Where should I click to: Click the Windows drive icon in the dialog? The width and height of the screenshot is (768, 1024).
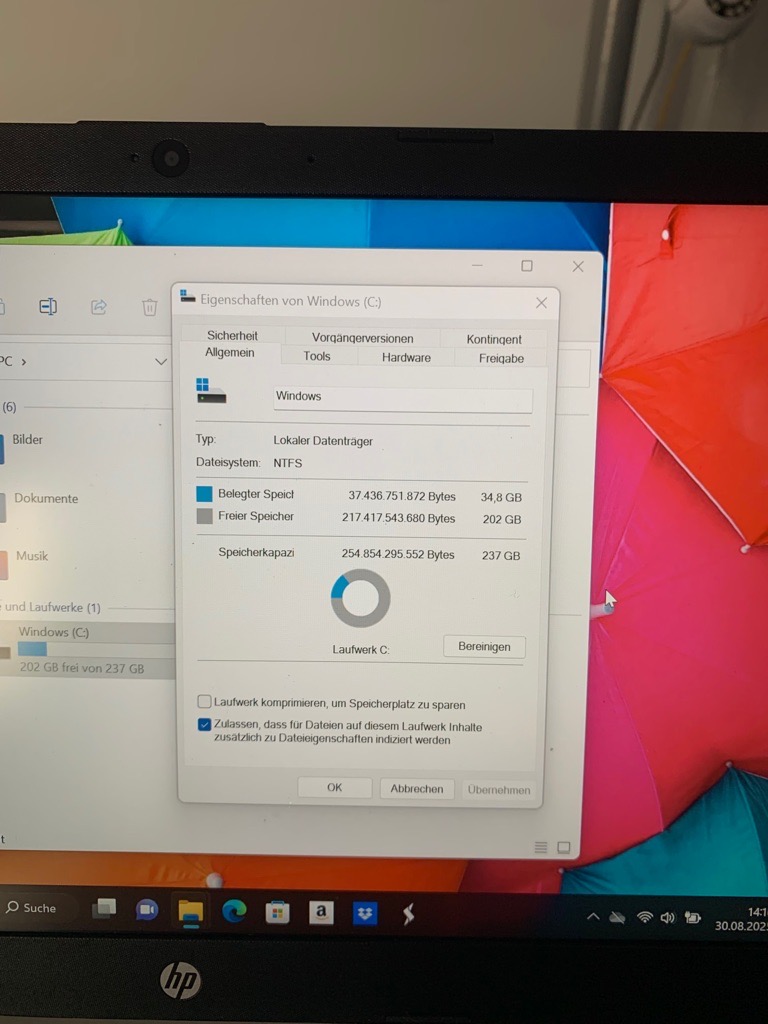tap(211, 391)
